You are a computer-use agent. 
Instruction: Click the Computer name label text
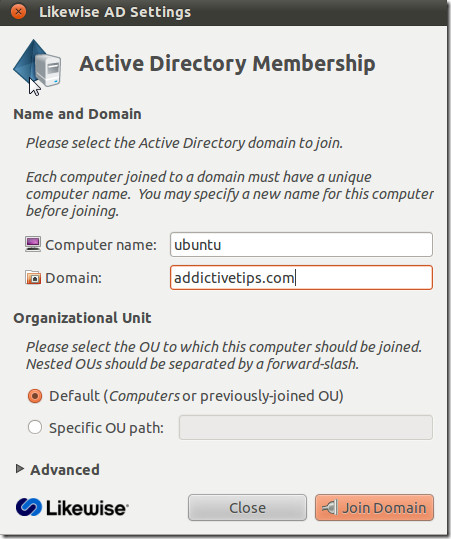click(x=101, y=245)
